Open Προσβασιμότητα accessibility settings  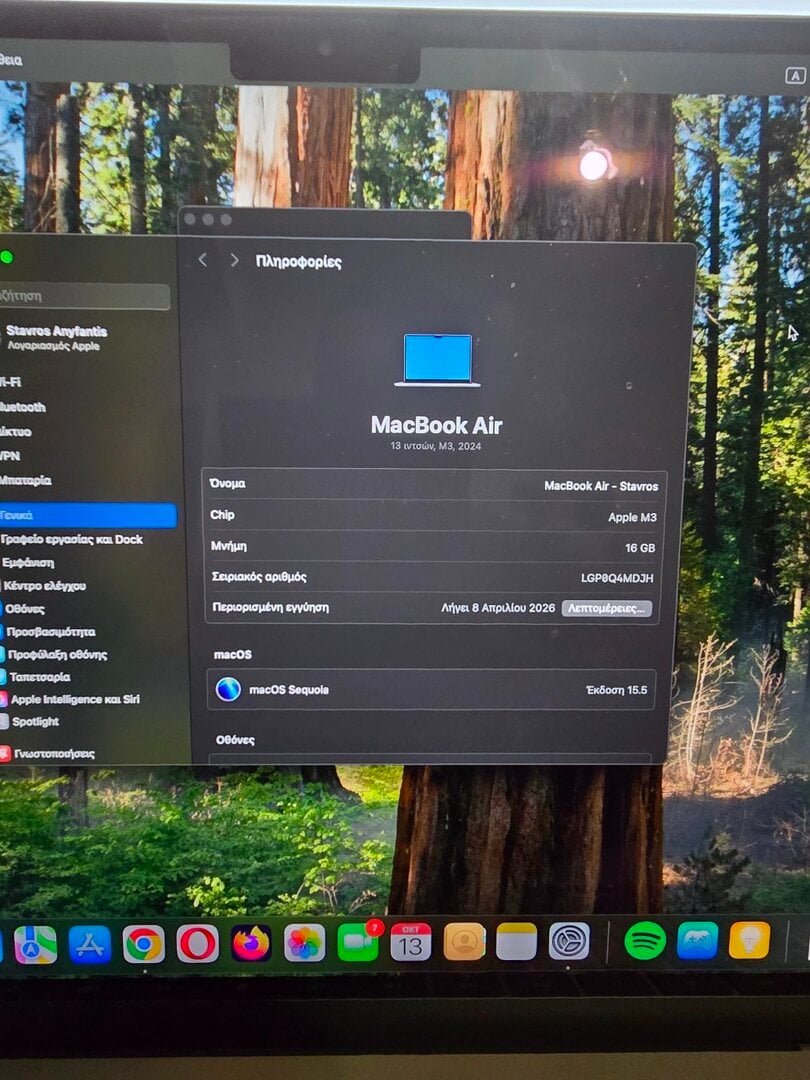(x=50, y=632)
